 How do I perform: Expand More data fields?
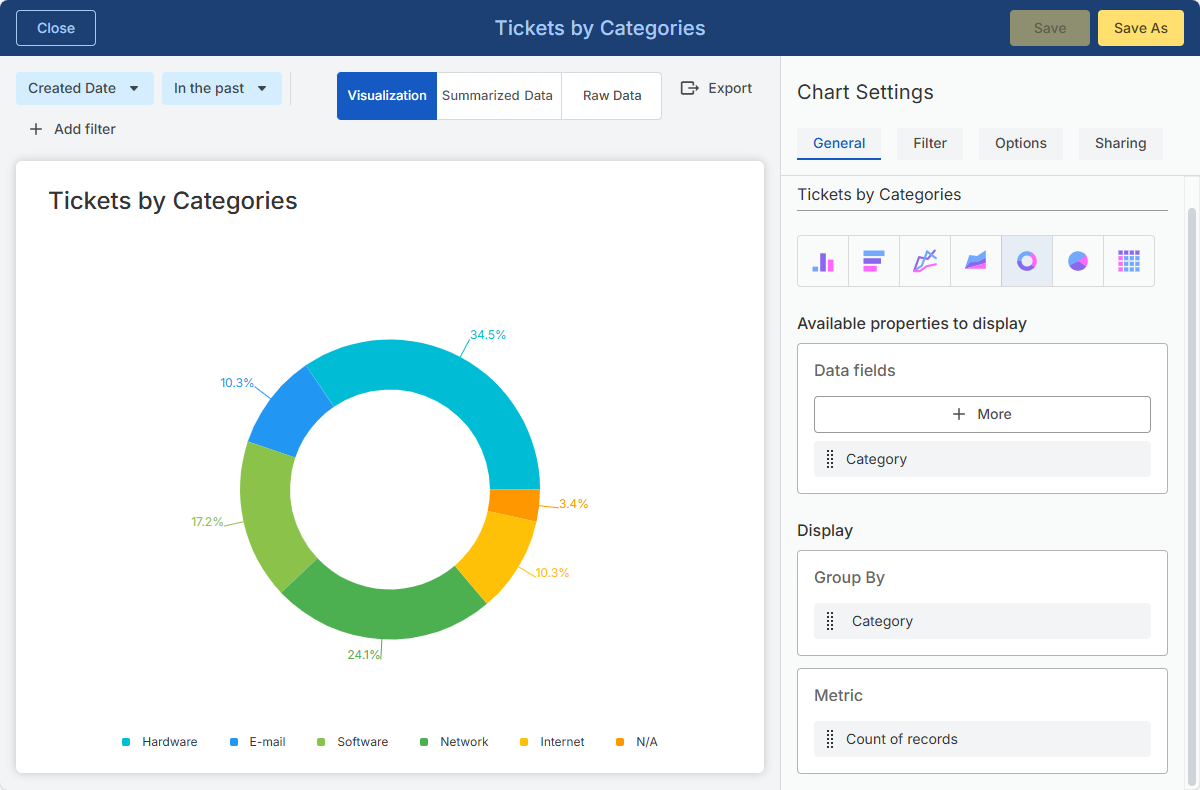982,414
